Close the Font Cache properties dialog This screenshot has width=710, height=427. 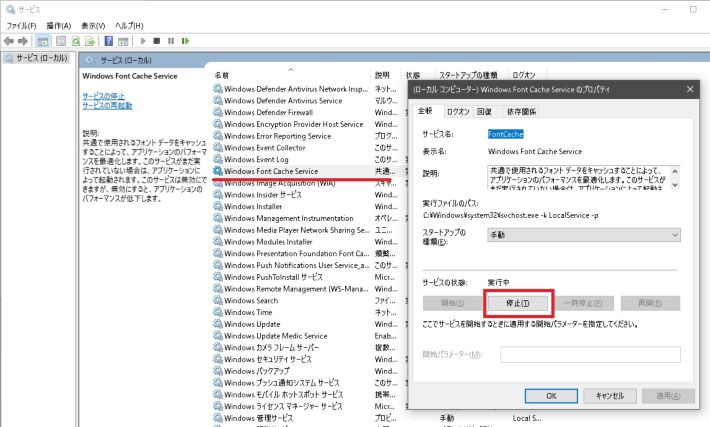pos(690,89)
